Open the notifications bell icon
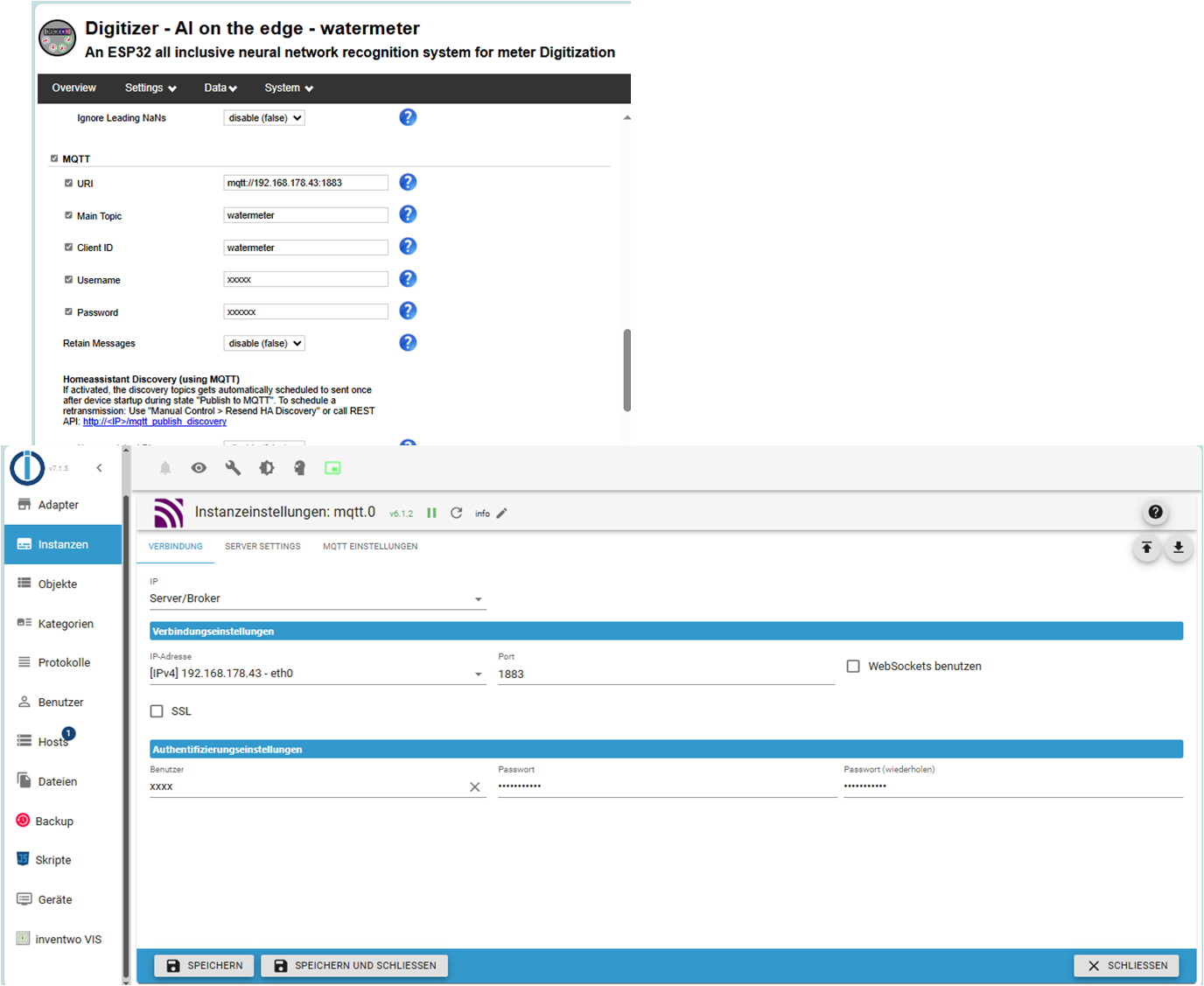This screenshot has height=986, width=1204. (x=165, y=468)
